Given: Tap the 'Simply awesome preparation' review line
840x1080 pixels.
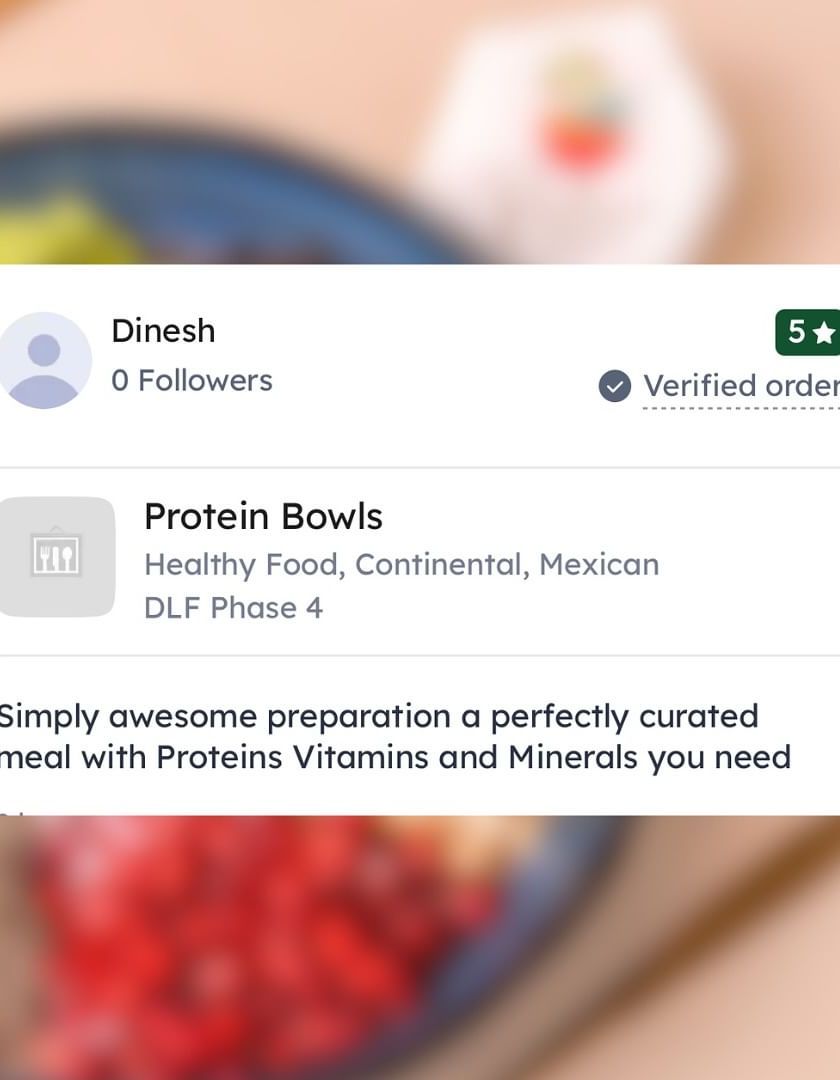Looking at the screenshot, I should (378, 717).
